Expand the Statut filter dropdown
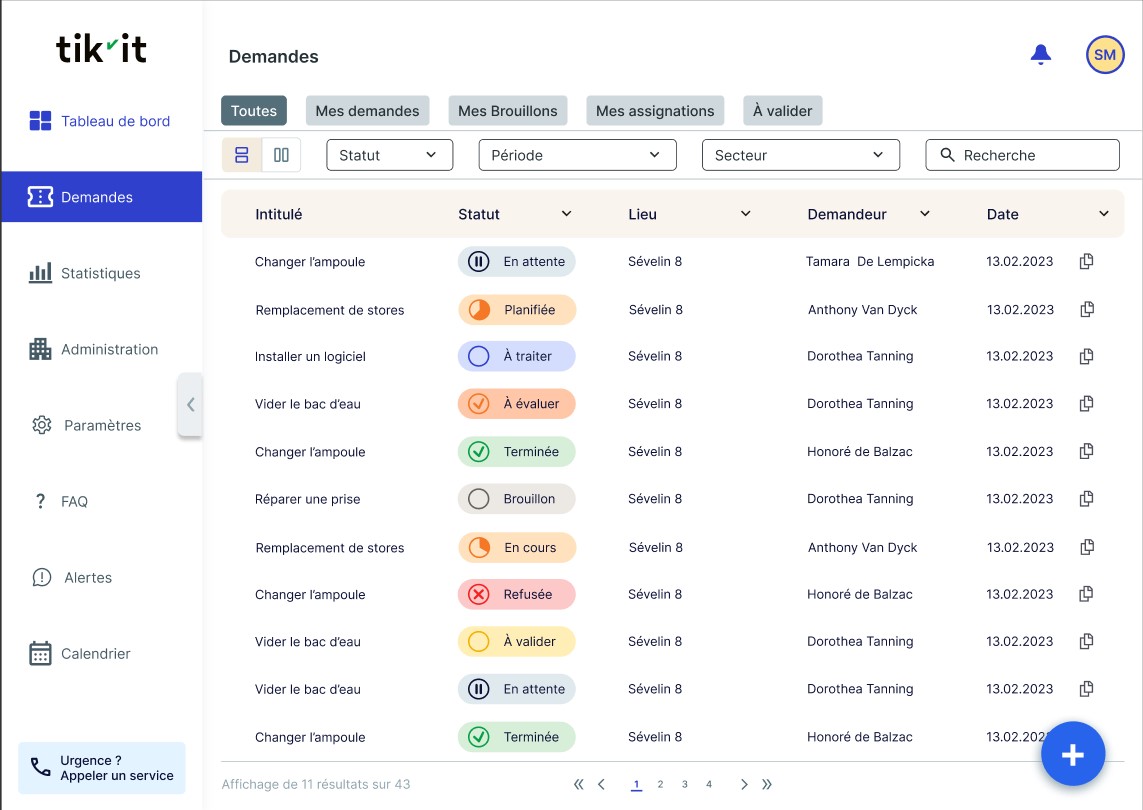This screenshot has width=1143, height=810. 389,155
